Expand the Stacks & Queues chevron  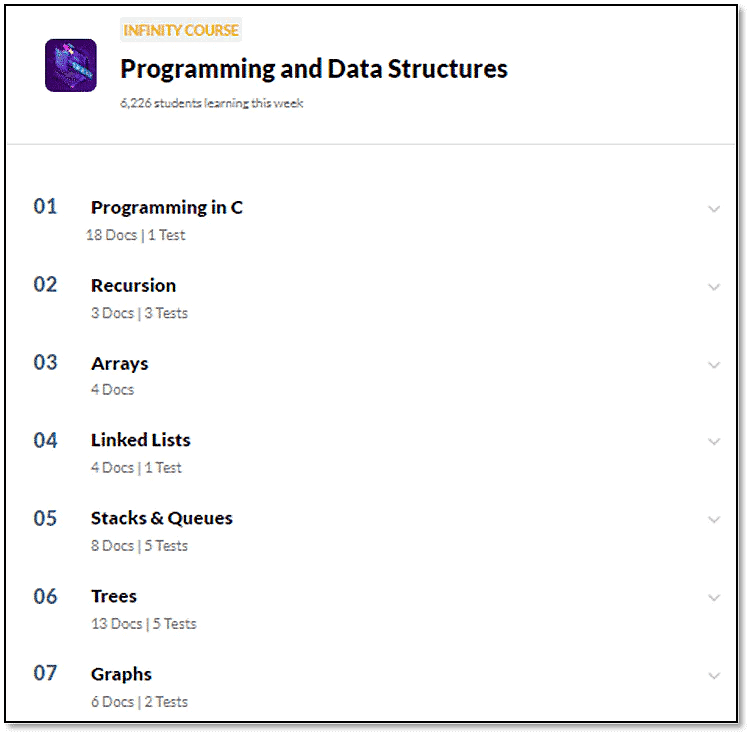(x=714, y=520)
